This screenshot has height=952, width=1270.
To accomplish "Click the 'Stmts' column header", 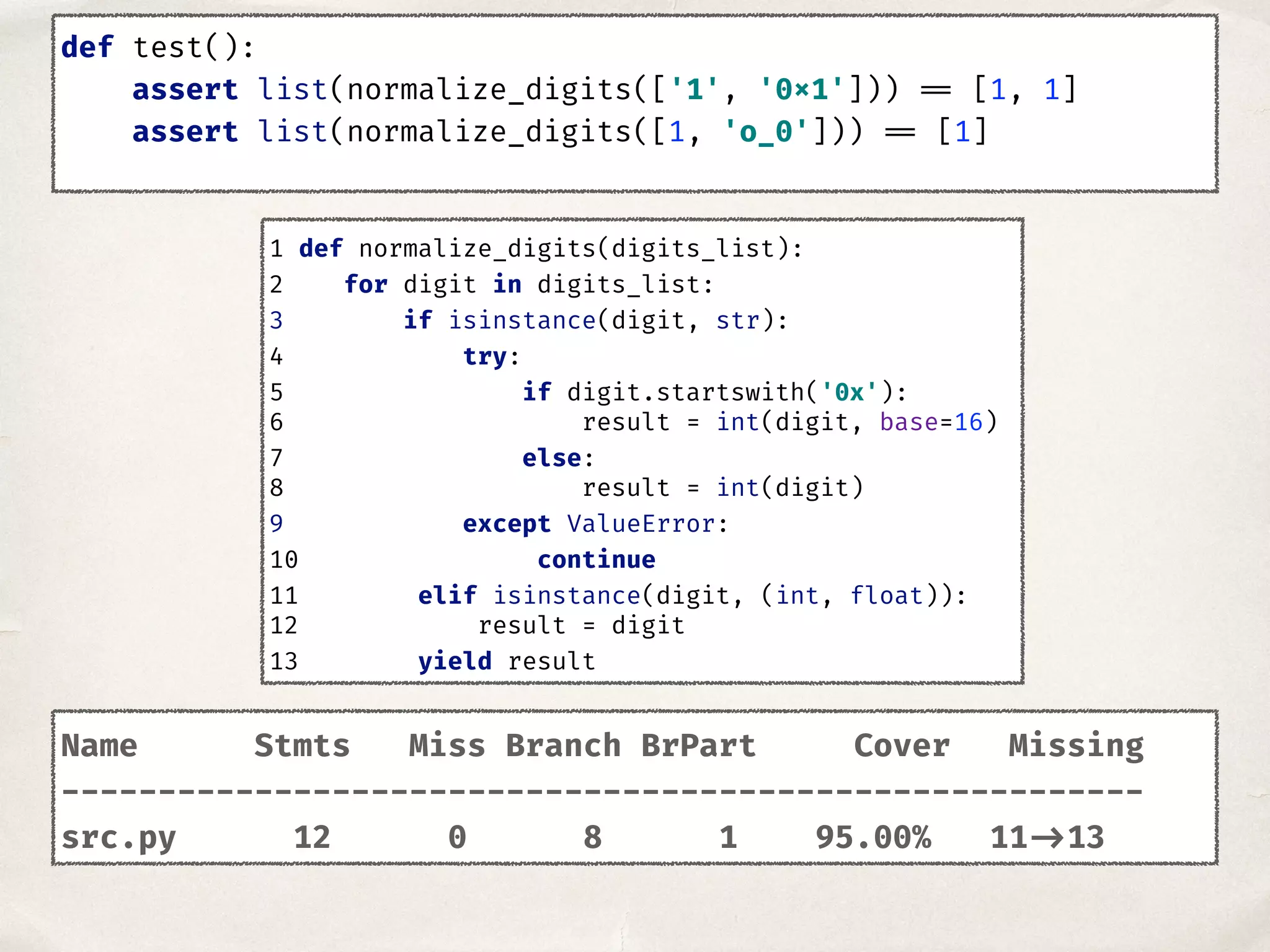I will click(302, 746).
